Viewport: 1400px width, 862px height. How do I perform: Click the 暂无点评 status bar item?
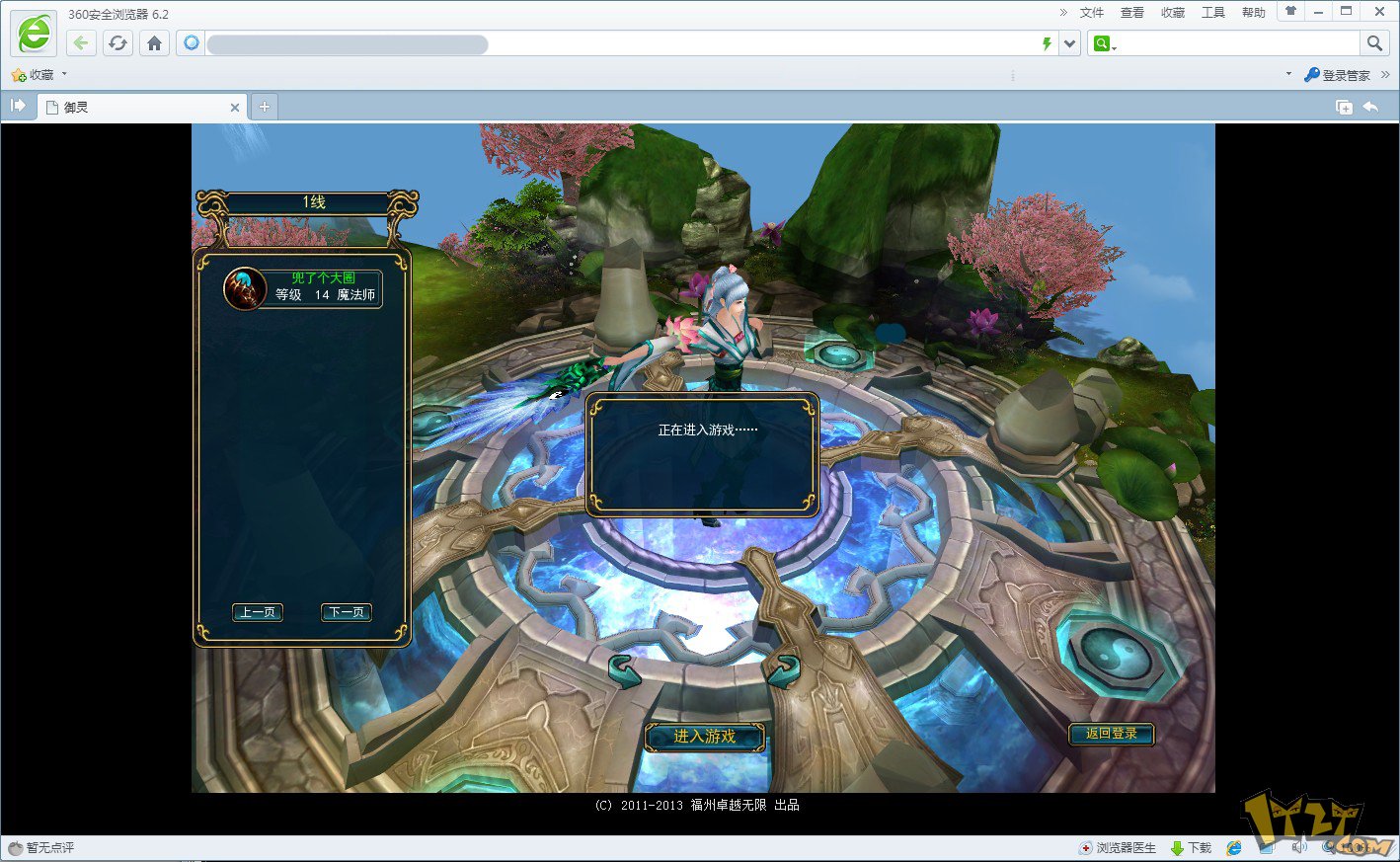(x=41, y=848)
